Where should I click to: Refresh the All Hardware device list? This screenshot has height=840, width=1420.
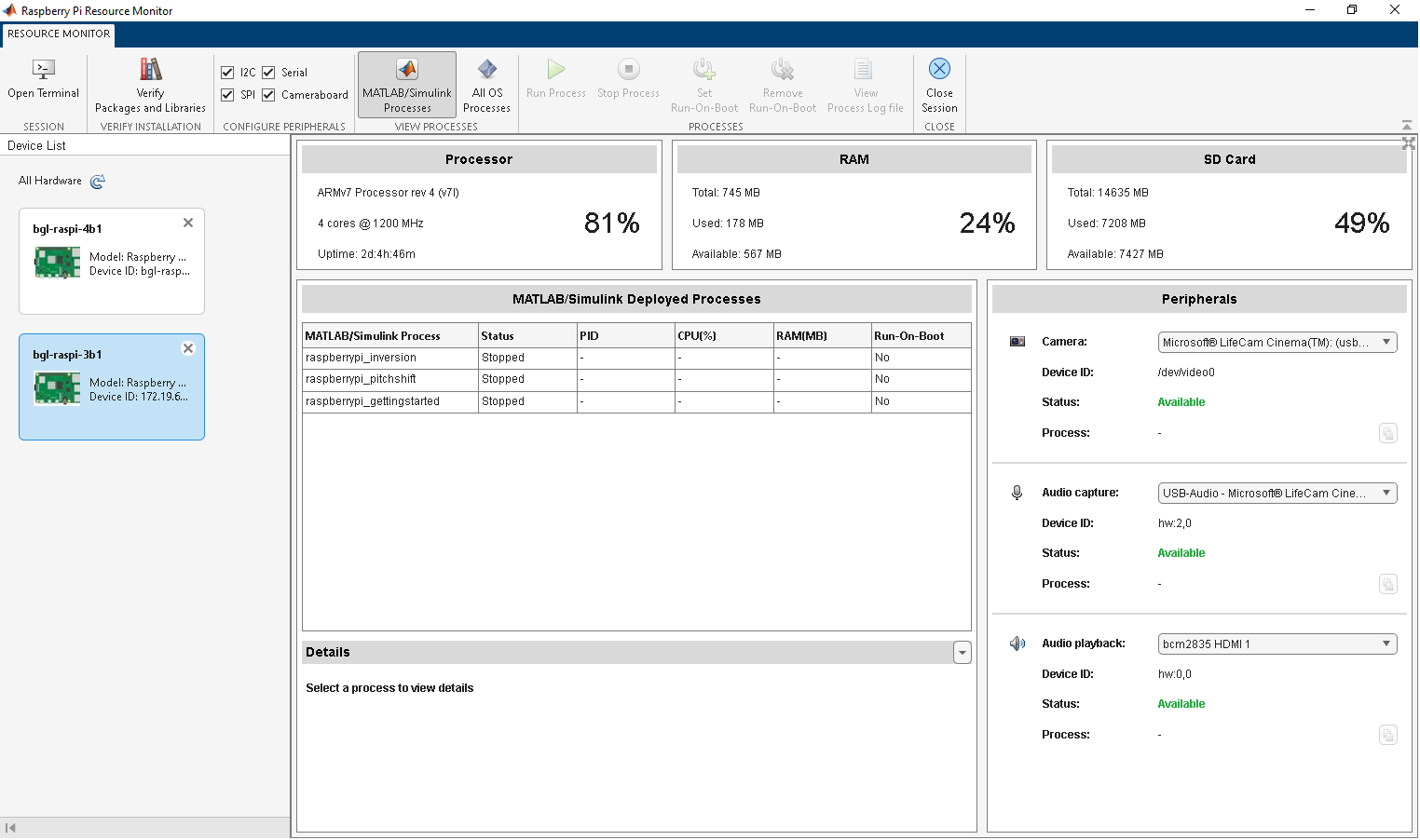pos(98,182)
